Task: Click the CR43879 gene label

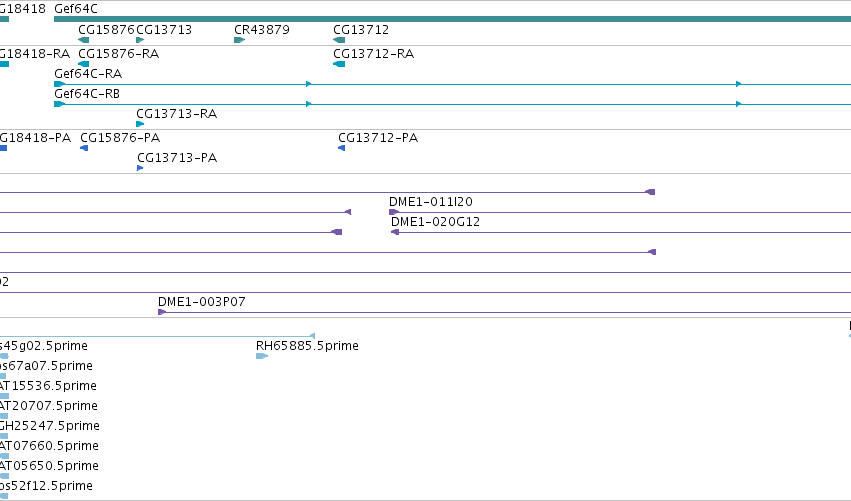Action: (262, 30)
